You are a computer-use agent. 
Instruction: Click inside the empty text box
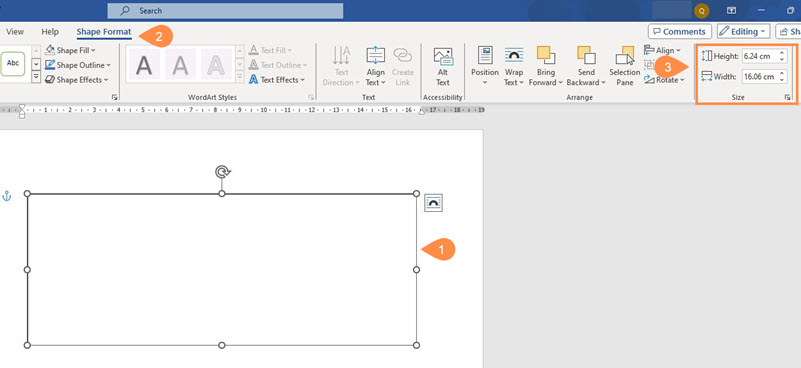pyautogui.click(x=222, y=269)
